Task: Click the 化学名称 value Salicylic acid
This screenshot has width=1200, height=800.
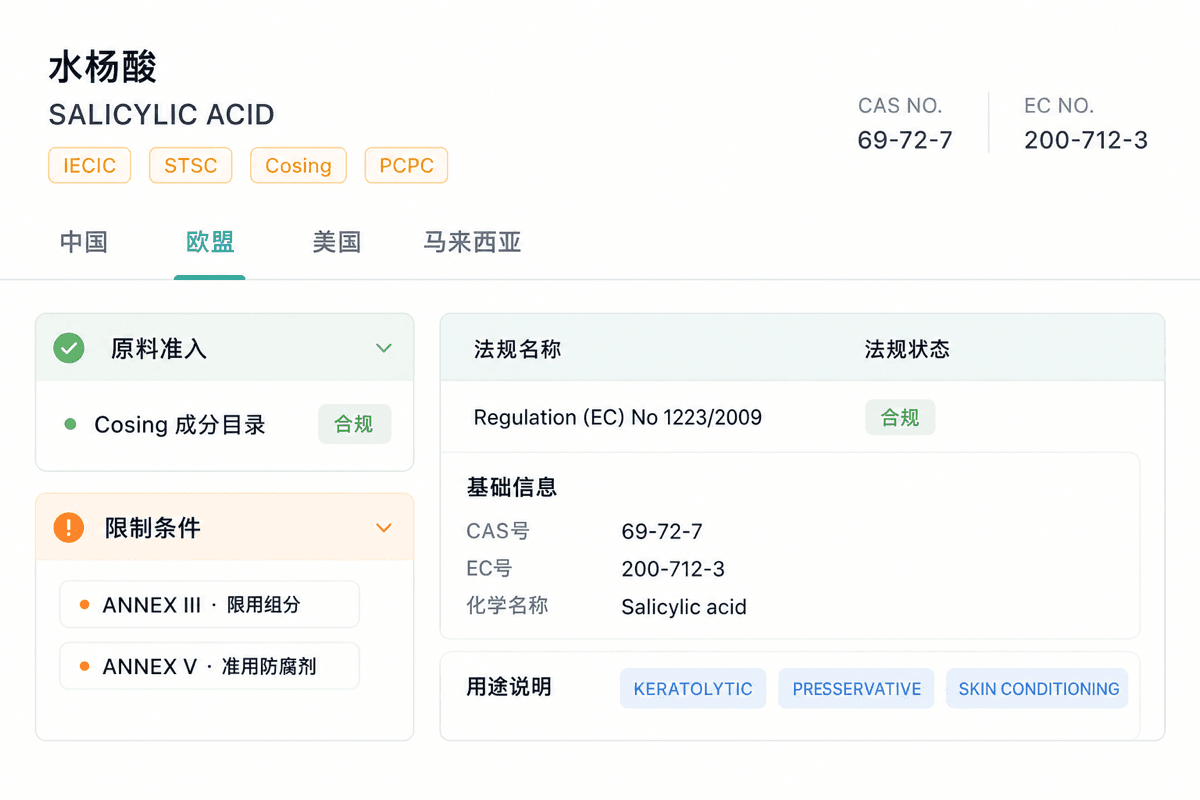Action: (684, 607)
